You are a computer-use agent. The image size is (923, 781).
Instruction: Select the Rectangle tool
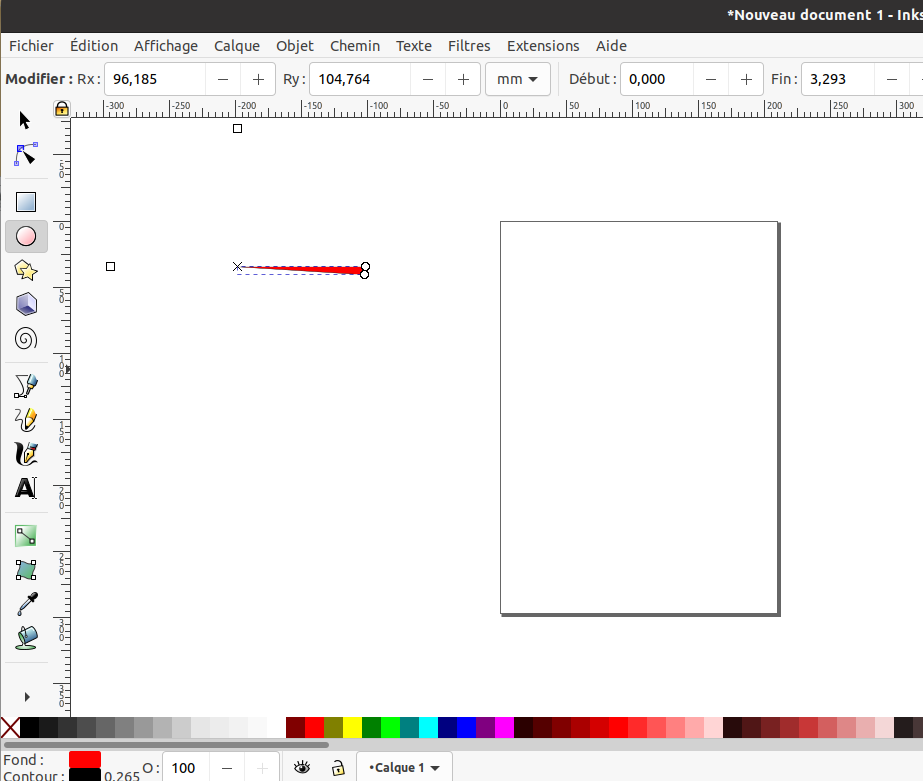click(26, 202)
